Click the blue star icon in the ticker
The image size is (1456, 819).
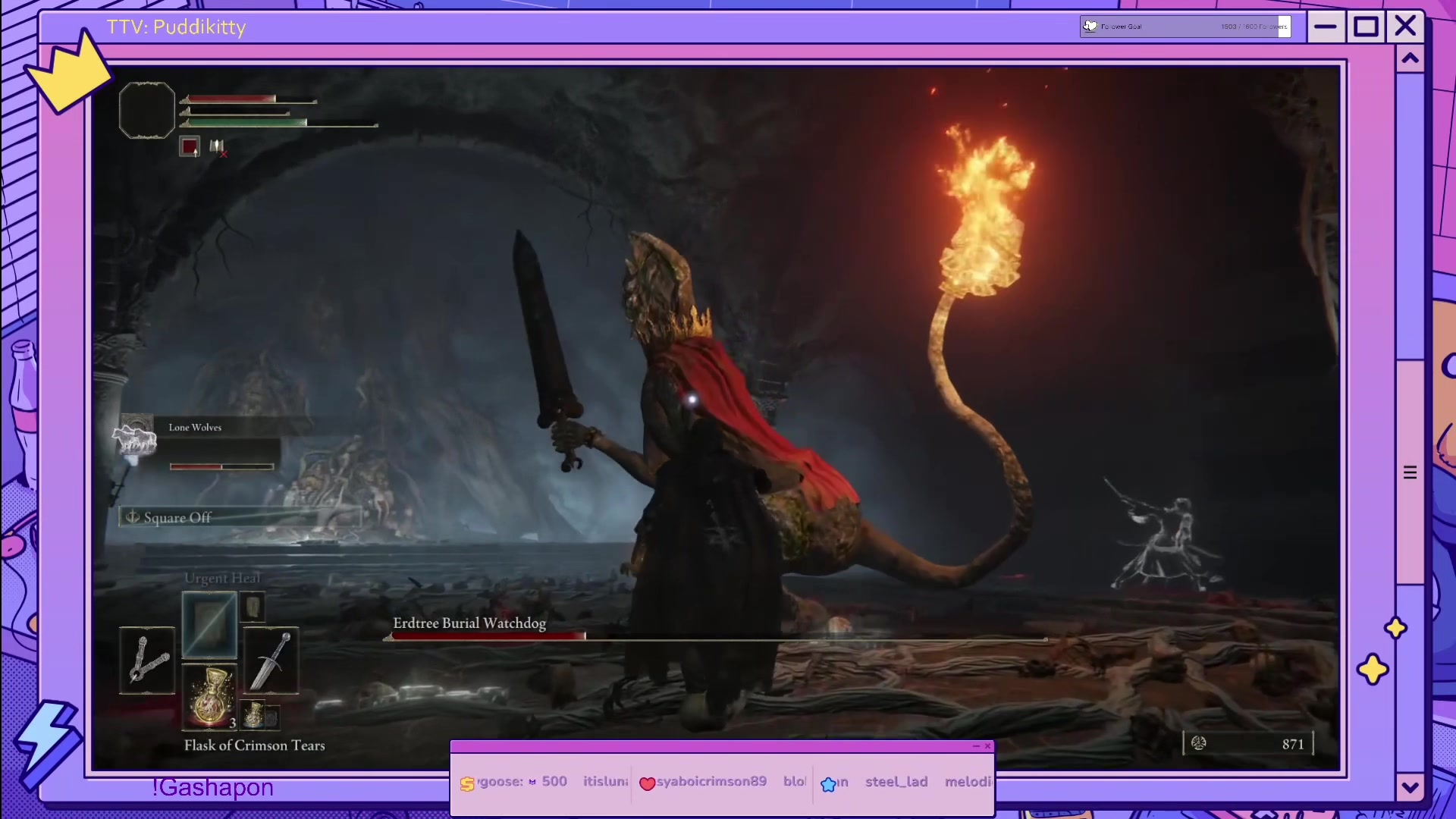pyautogui.click(x=828, y=784)
